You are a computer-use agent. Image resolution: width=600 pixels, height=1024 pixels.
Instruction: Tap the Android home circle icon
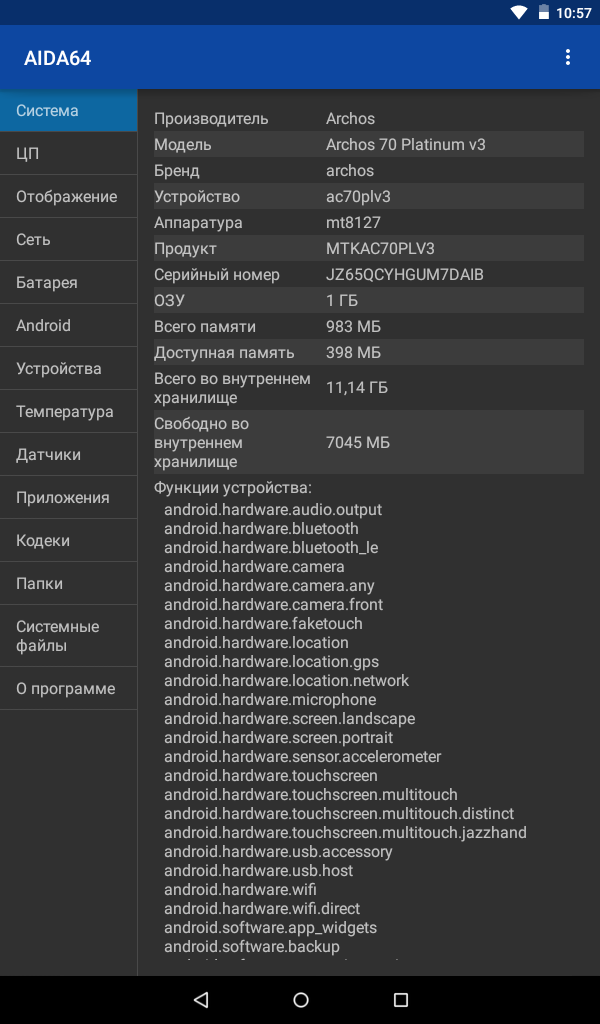(300, 999)
